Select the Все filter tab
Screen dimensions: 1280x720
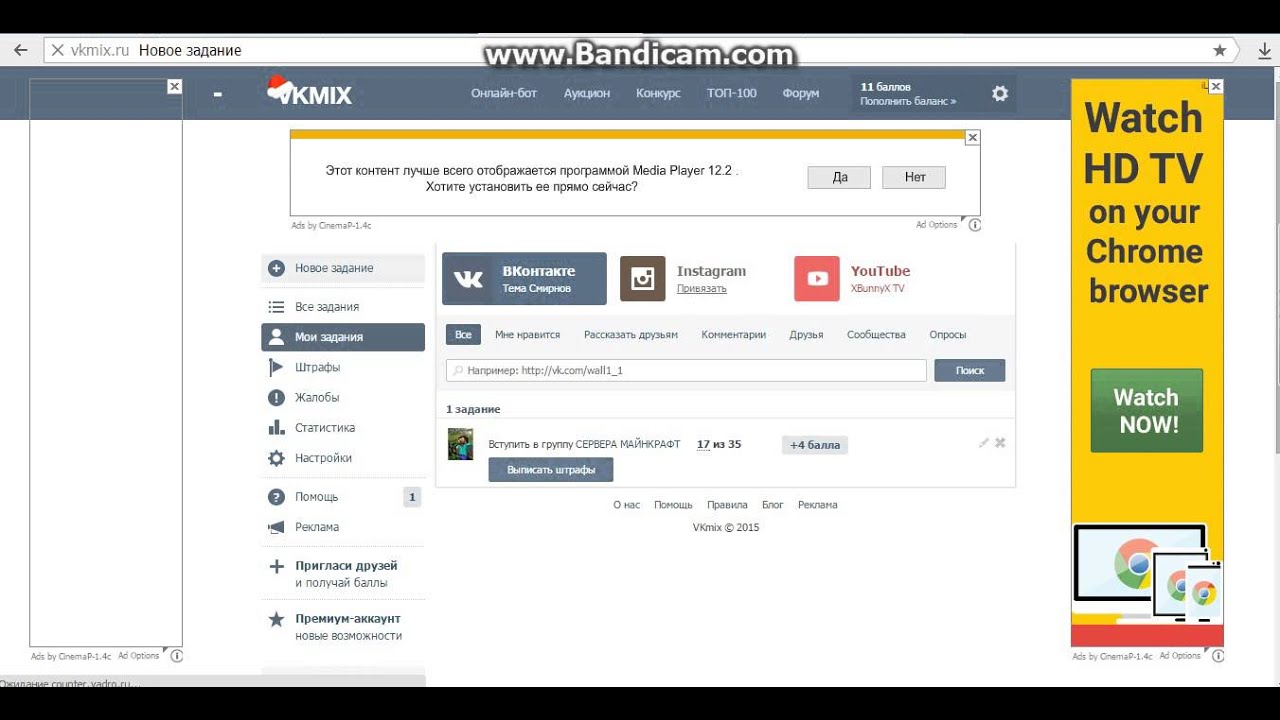pyautogui.click(x=463, y=335)
